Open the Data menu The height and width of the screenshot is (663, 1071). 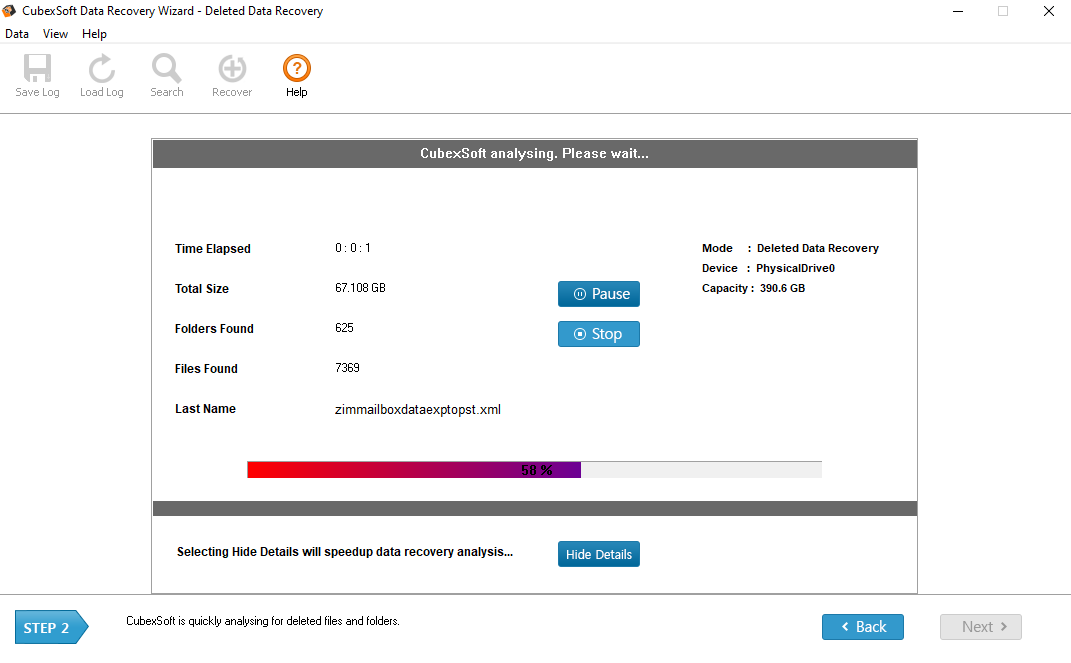[x=17, y=34]
